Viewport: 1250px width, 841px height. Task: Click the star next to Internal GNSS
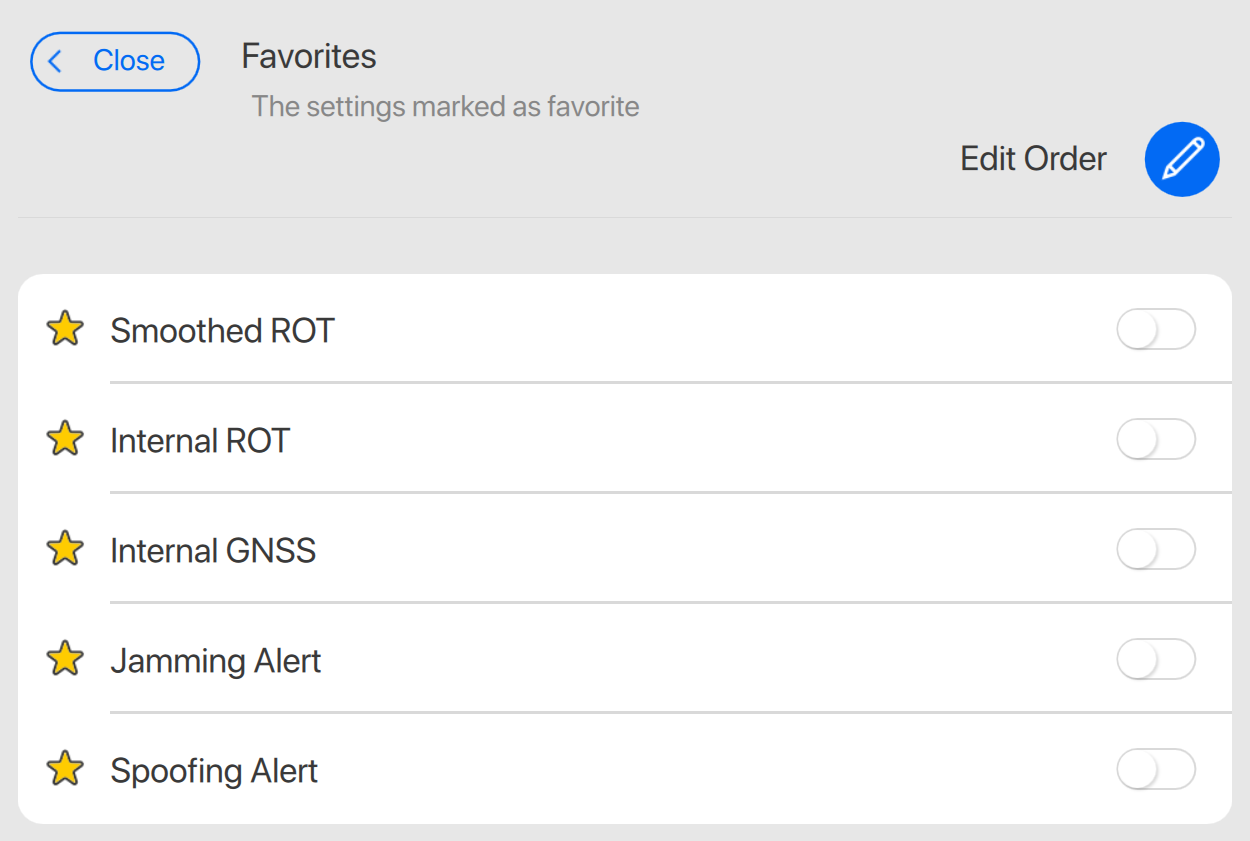[x=65, y=549]
